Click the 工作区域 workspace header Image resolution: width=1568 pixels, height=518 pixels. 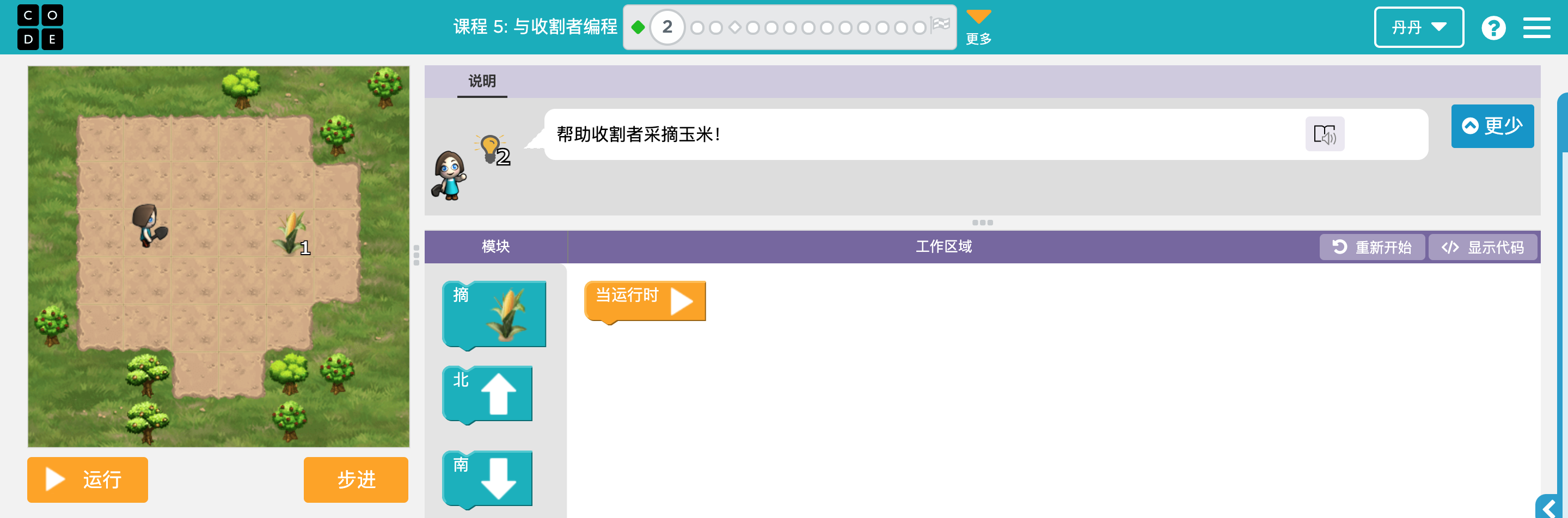point(944,246)
